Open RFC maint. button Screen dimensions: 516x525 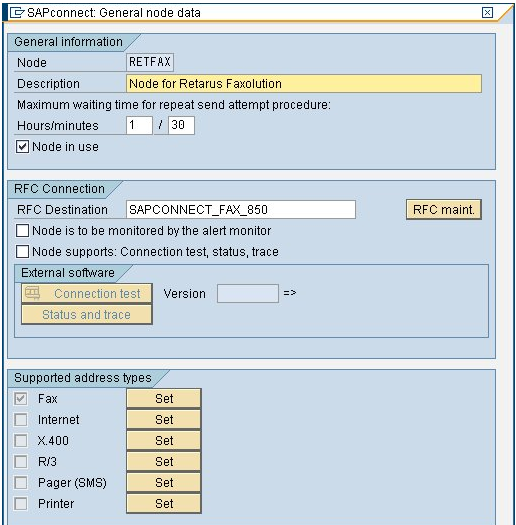click(x=444, y=210)
